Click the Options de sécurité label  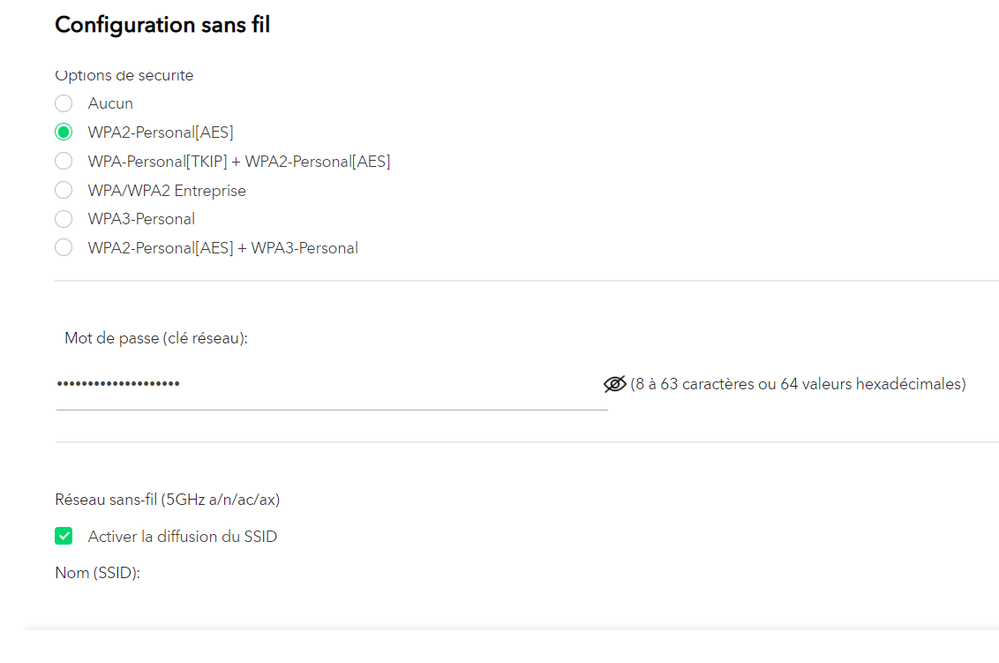124,76
